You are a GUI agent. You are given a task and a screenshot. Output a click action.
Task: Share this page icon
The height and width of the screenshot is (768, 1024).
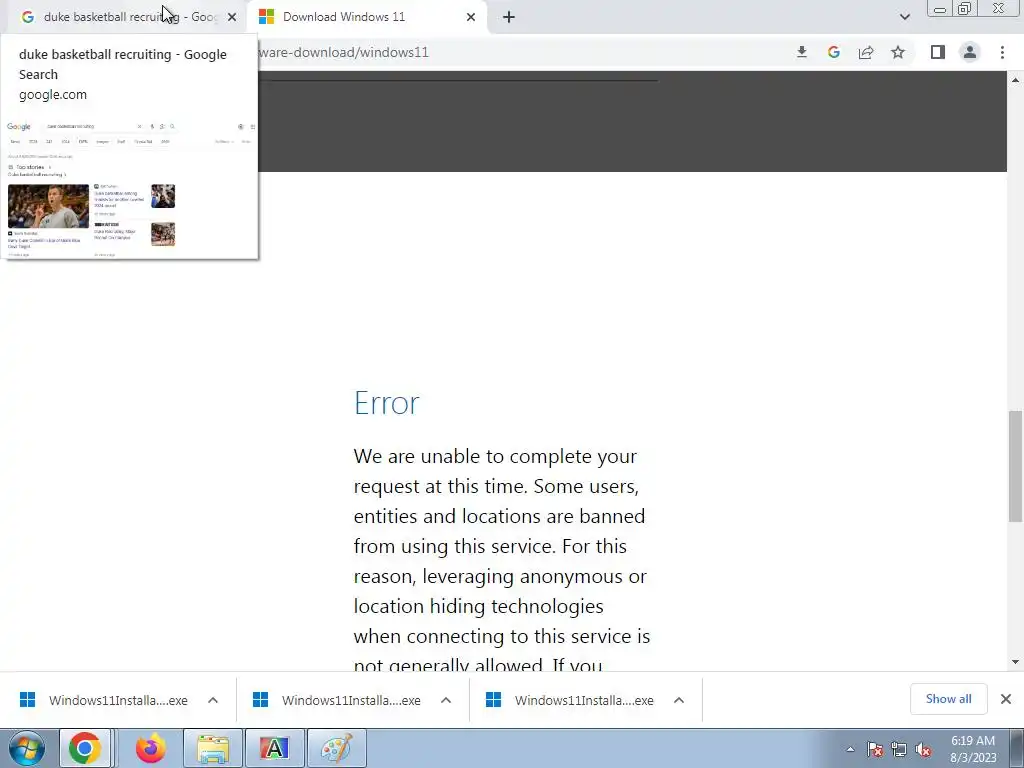(x=866, y=52)
